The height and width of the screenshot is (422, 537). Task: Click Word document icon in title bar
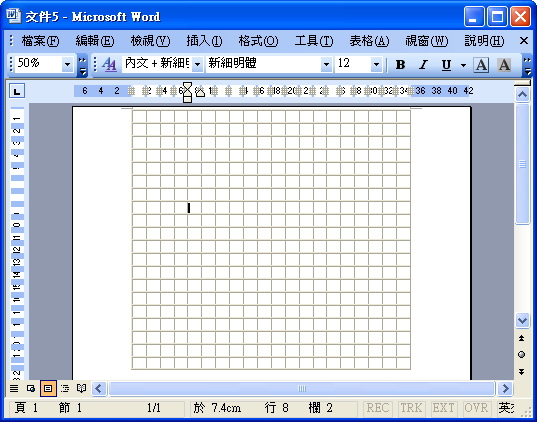14,16
